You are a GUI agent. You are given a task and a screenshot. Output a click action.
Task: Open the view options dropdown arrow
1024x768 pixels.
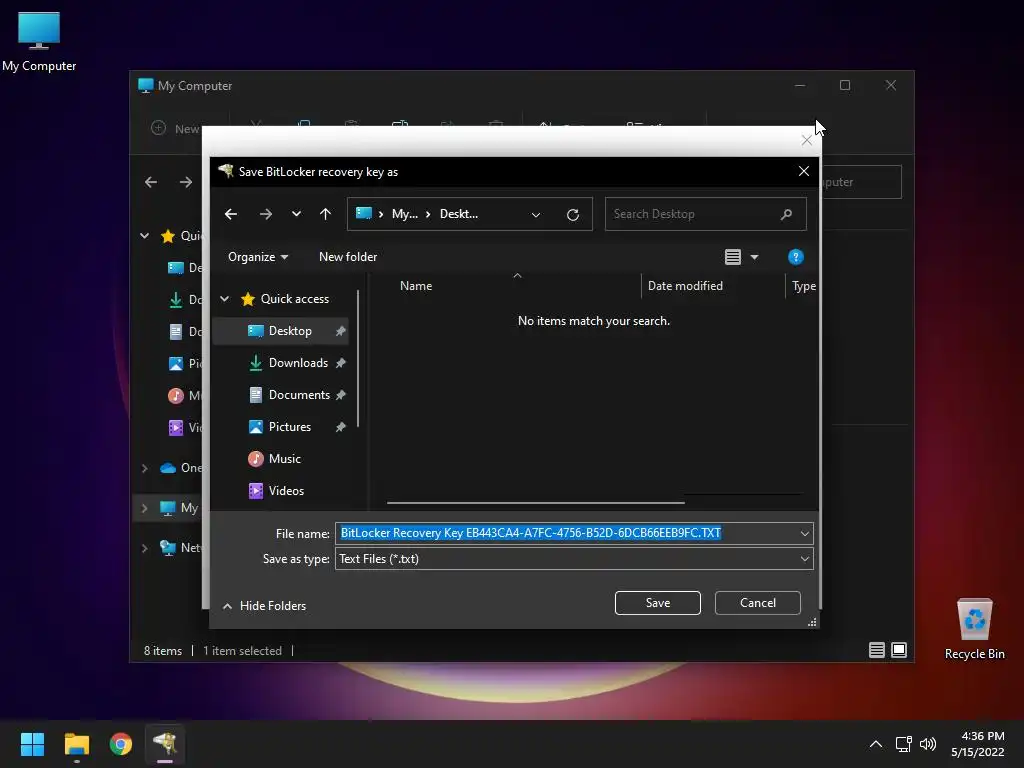(754, 257)
